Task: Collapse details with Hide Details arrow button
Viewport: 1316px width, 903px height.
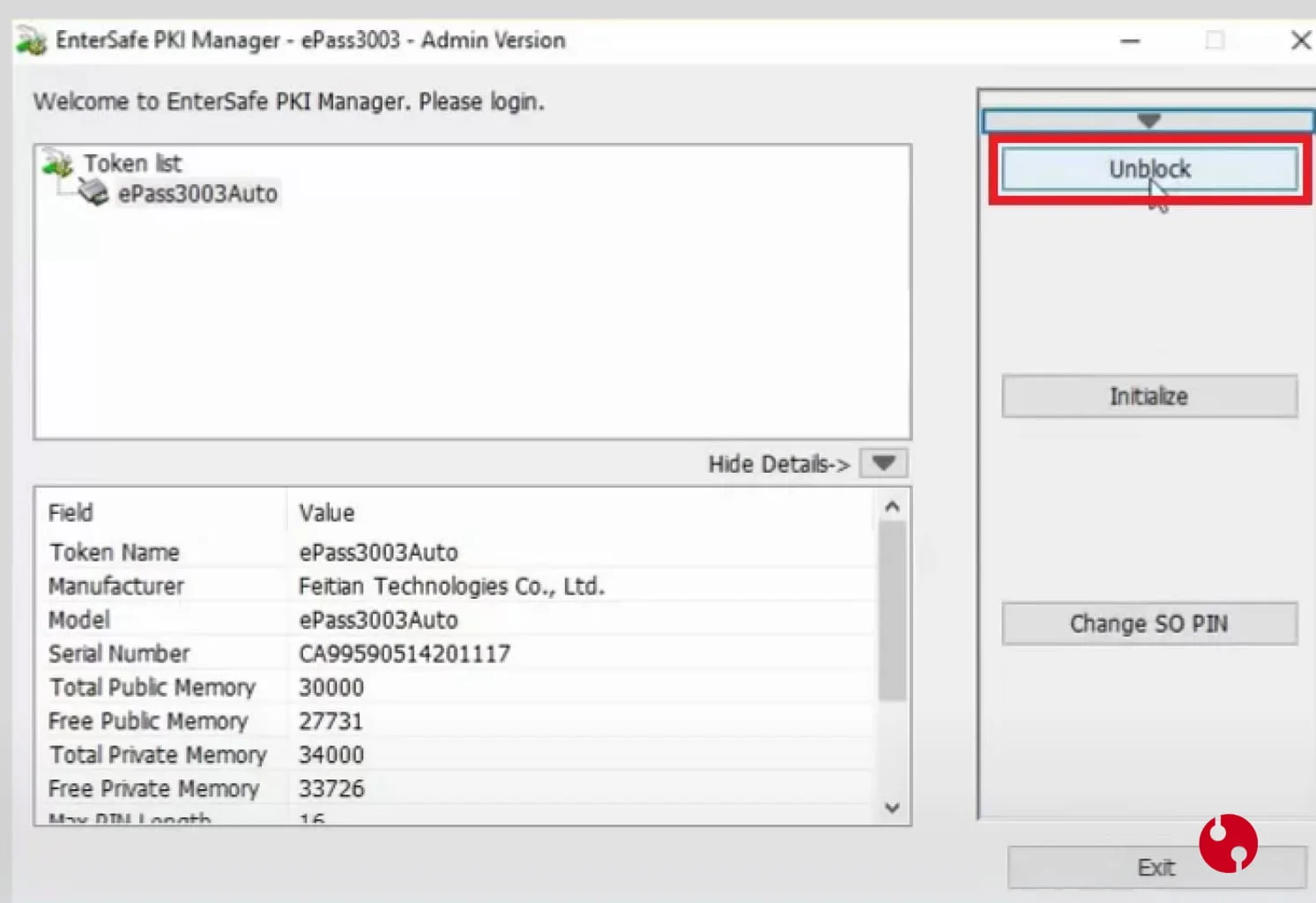Action: [883, 463]
